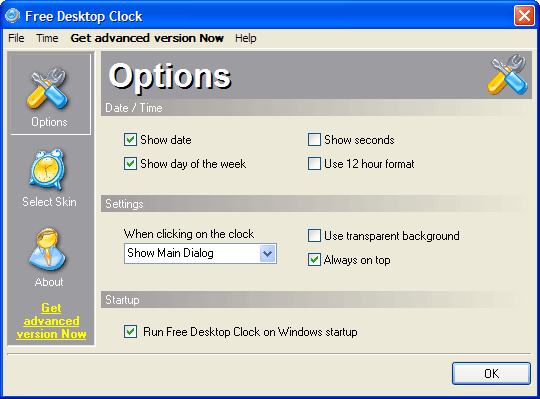540x399 pixels.
Task: Disable Show day of the week
Action: (x=131, y=164)
